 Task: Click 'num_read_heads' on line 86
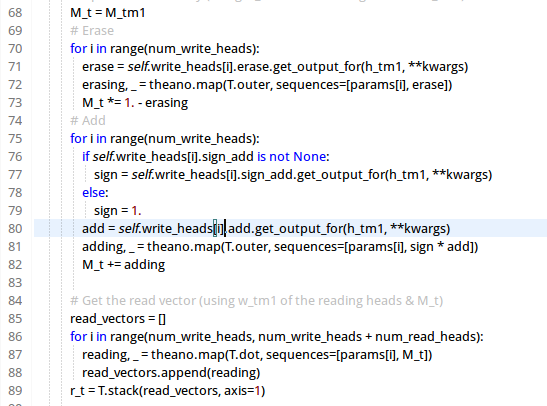[425, 337]
